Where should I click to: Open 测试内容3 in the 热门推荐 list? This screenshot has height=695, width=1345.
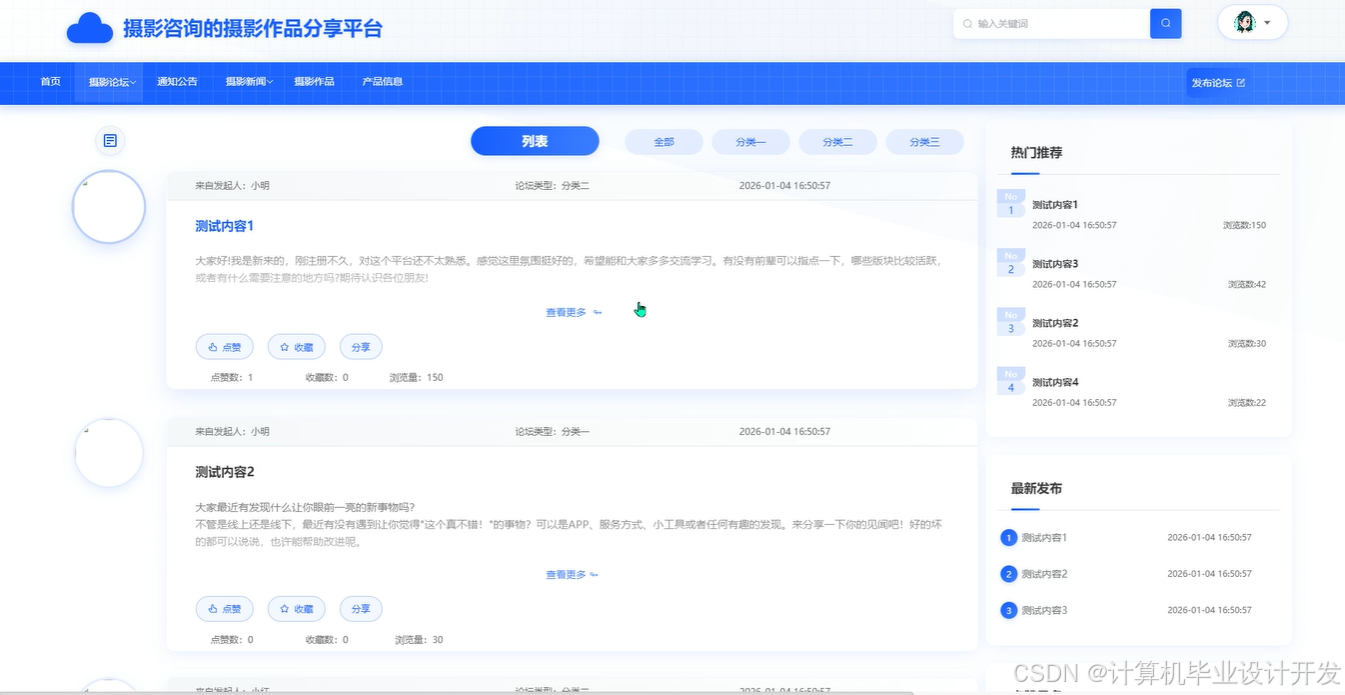tap(1055, 264)
